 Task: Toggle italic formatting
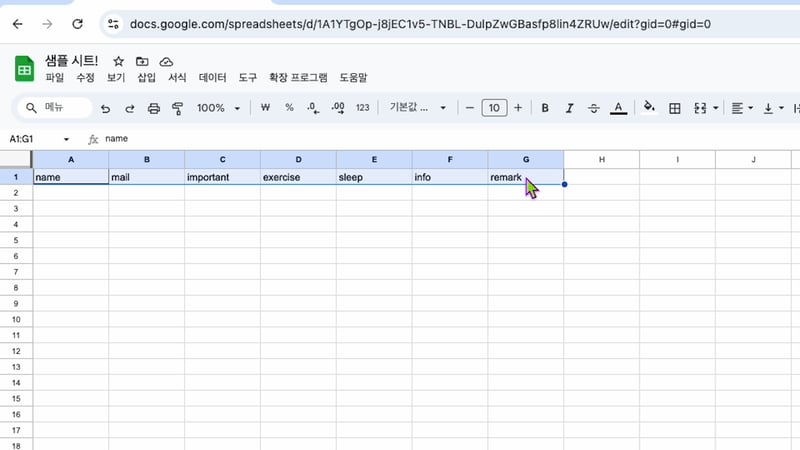coord(569,108)
